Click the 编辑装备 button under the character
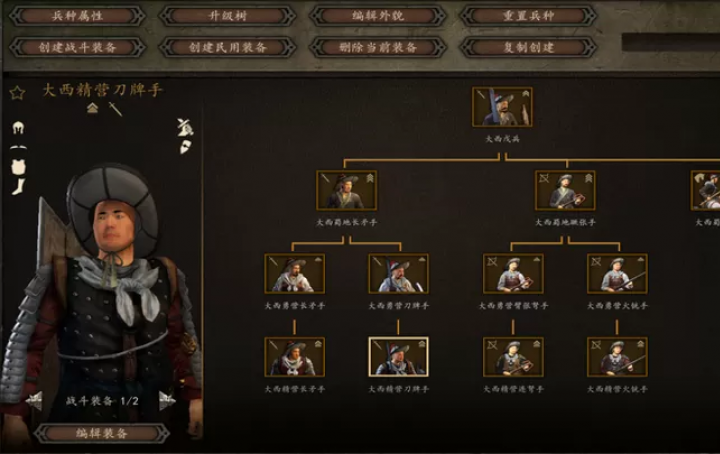This screenshot has width=720, height=454. coord(102,433)
